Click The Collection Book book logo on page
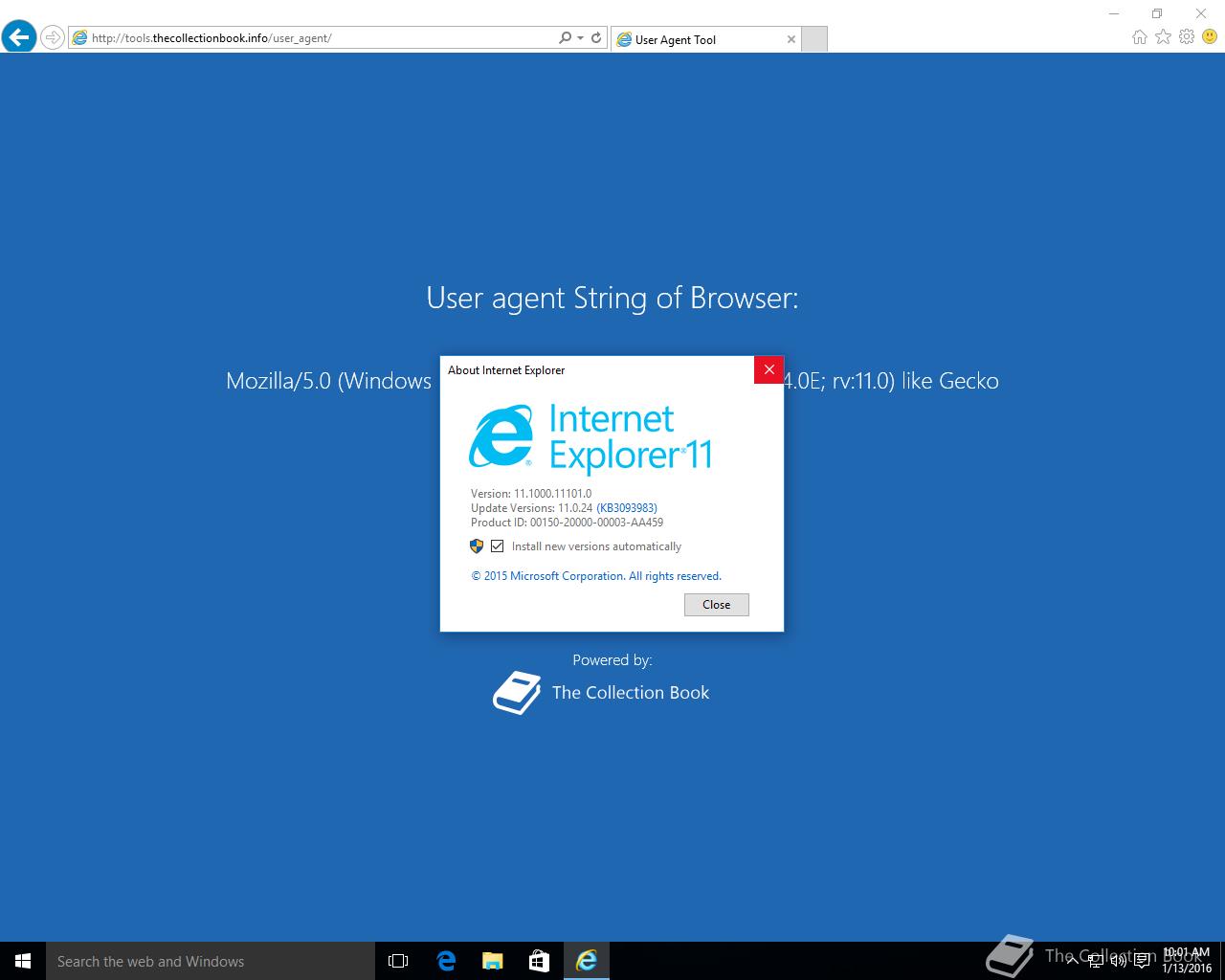Screen dimensions: 1225x980 [517, 692]
